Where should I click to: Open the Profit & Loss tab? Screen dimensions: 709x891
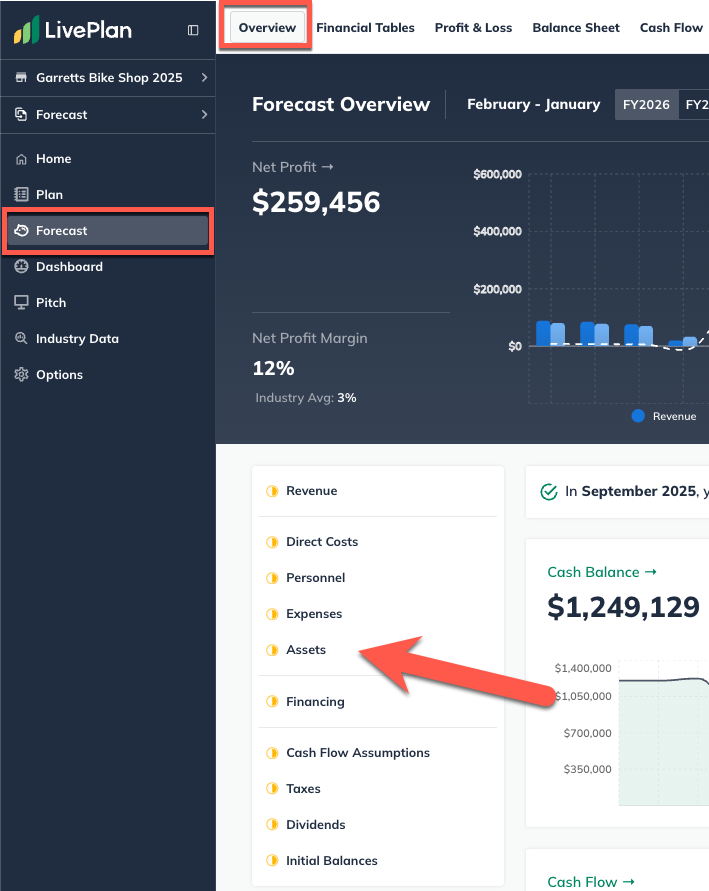[473, 28]
